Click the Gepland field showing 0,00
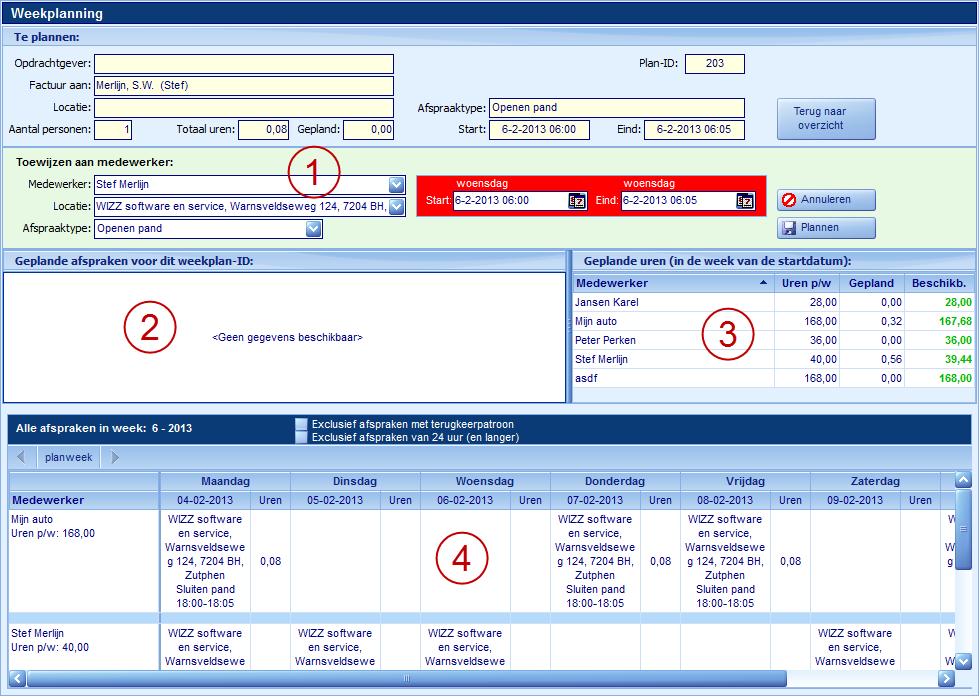The height and width of the screenshot is (696, 979). pyautogui.click(x=368, y=130)
